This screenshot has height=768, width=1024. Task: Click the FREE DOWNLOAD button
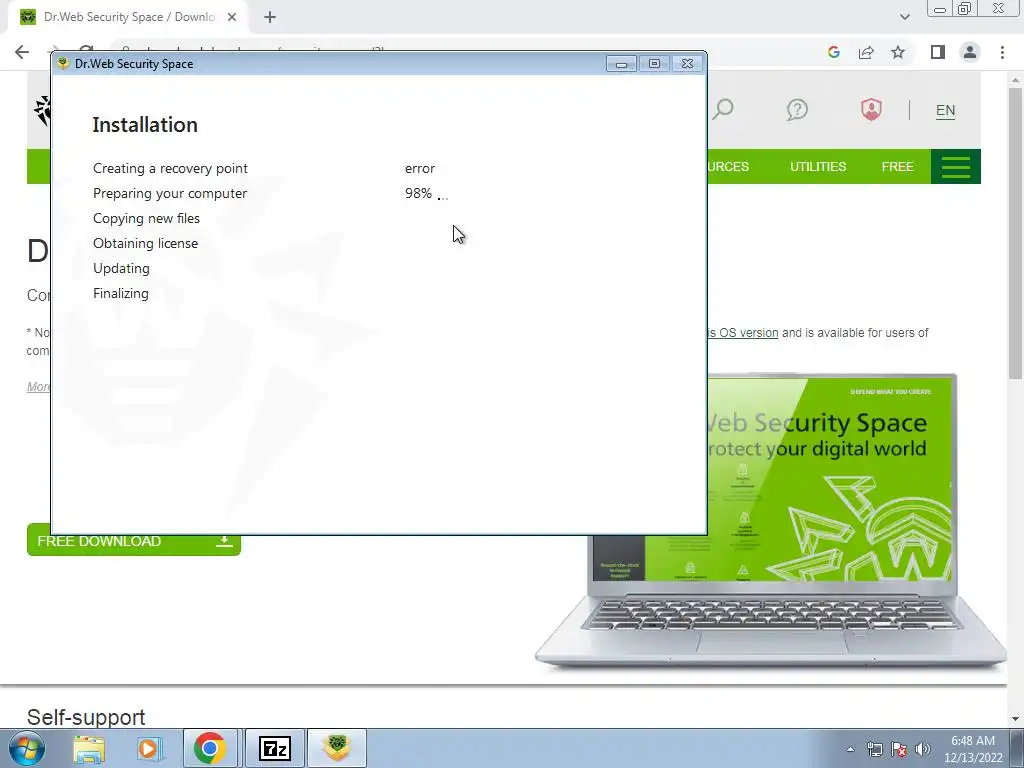click(133, 541)
